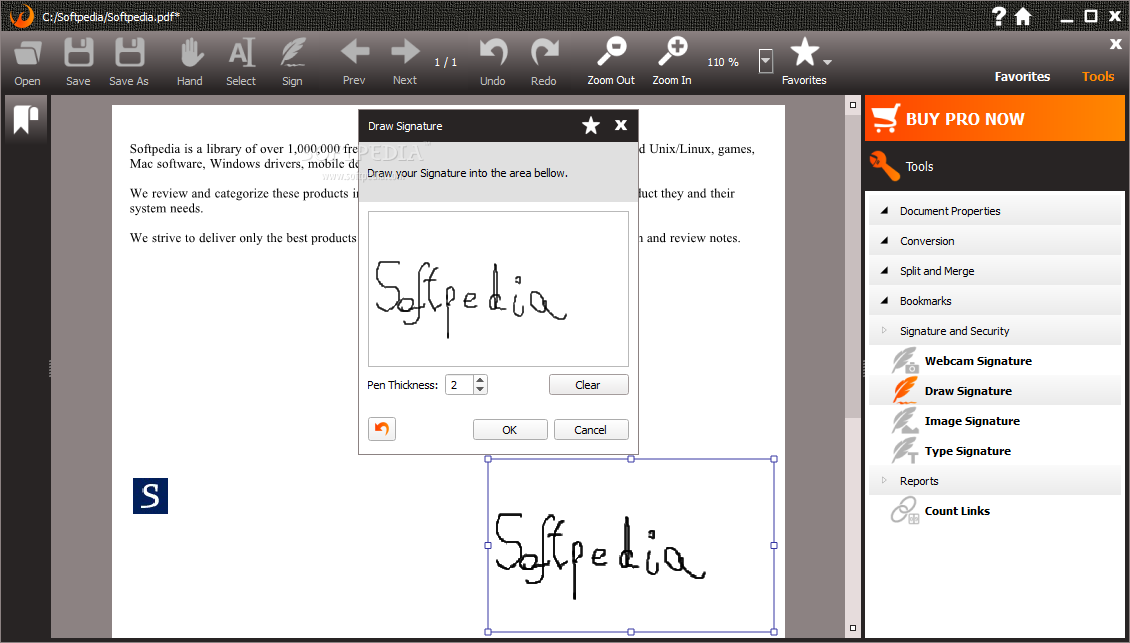
Task: Click inside the signature drawing area
Action: (x=498, y=289)
